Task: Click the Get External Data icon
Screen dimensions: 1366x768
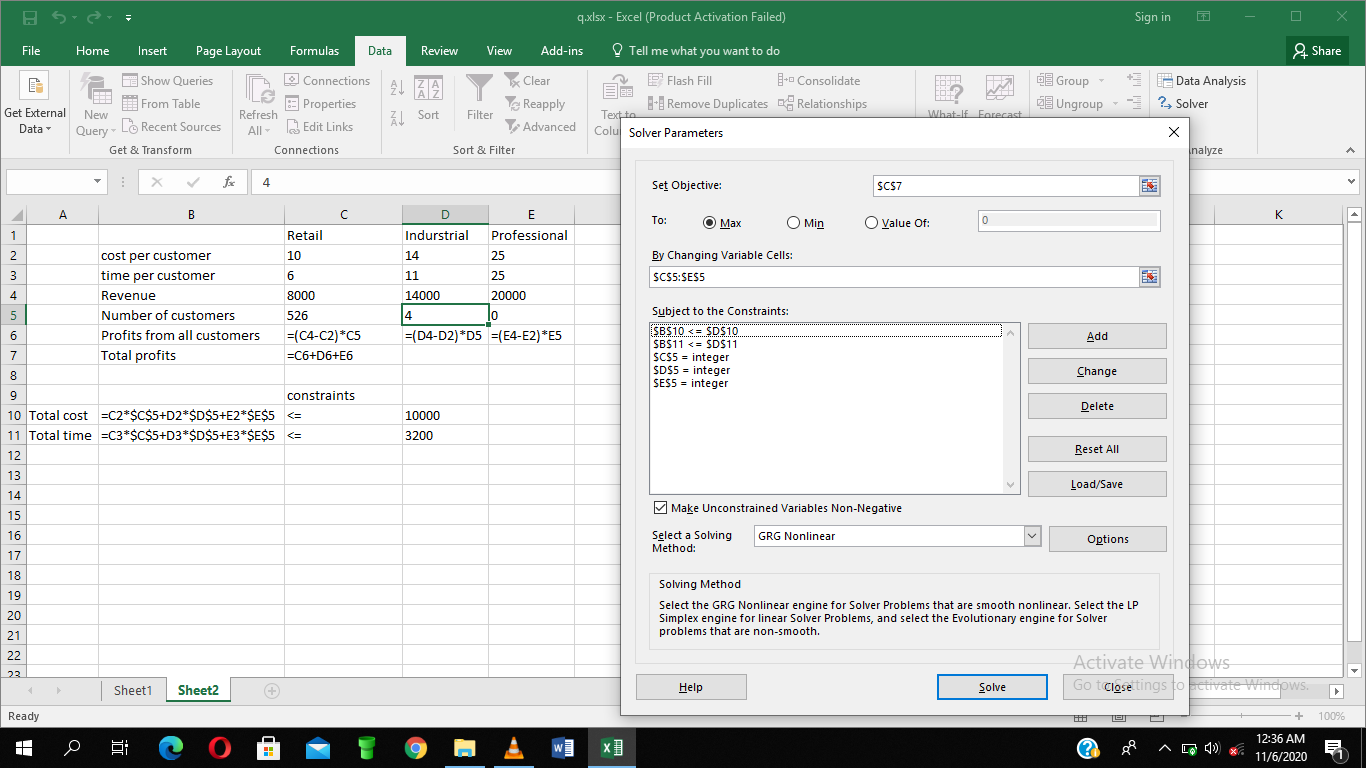Action: [34, 88]
